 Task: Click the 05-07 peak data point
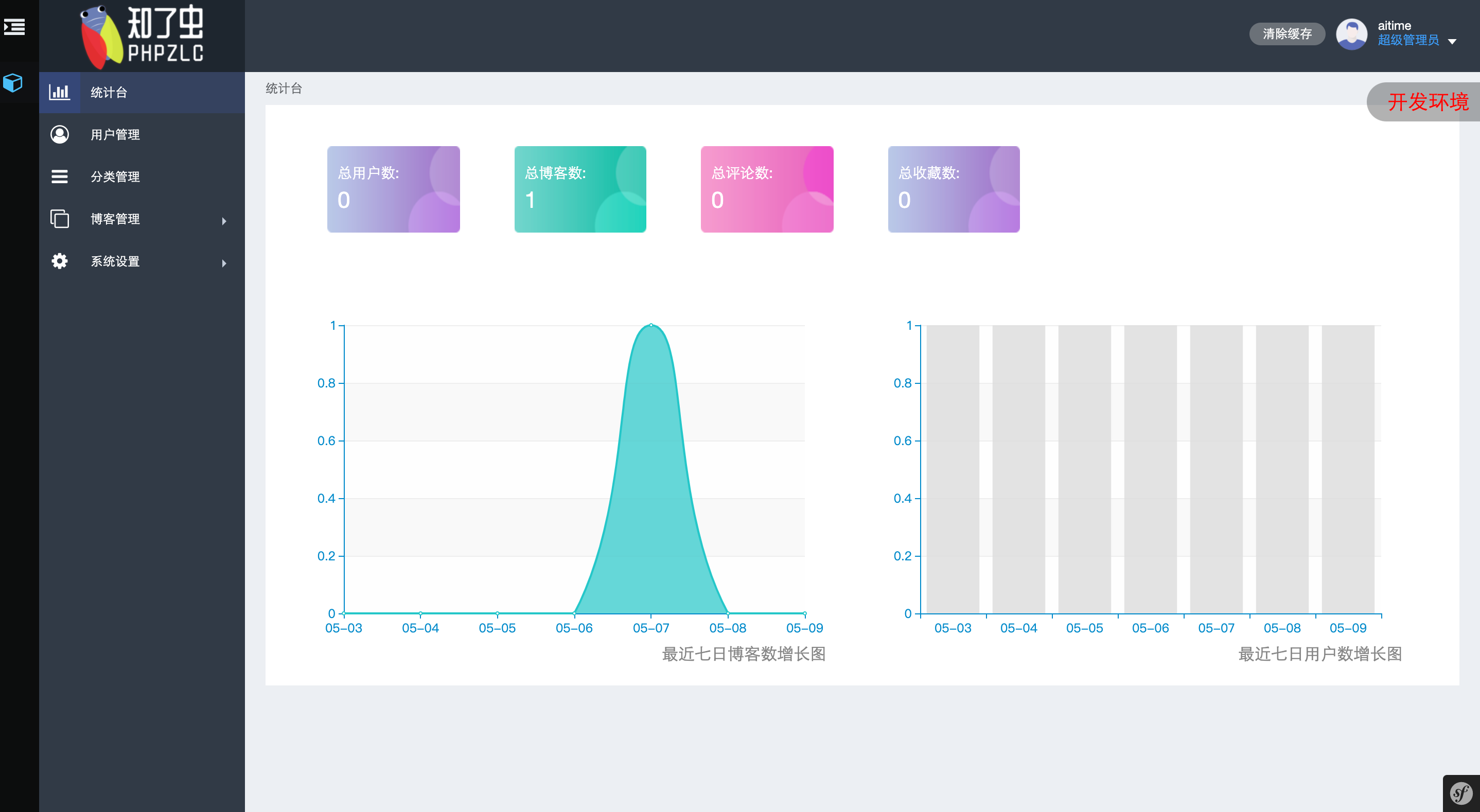coord(650,325)
